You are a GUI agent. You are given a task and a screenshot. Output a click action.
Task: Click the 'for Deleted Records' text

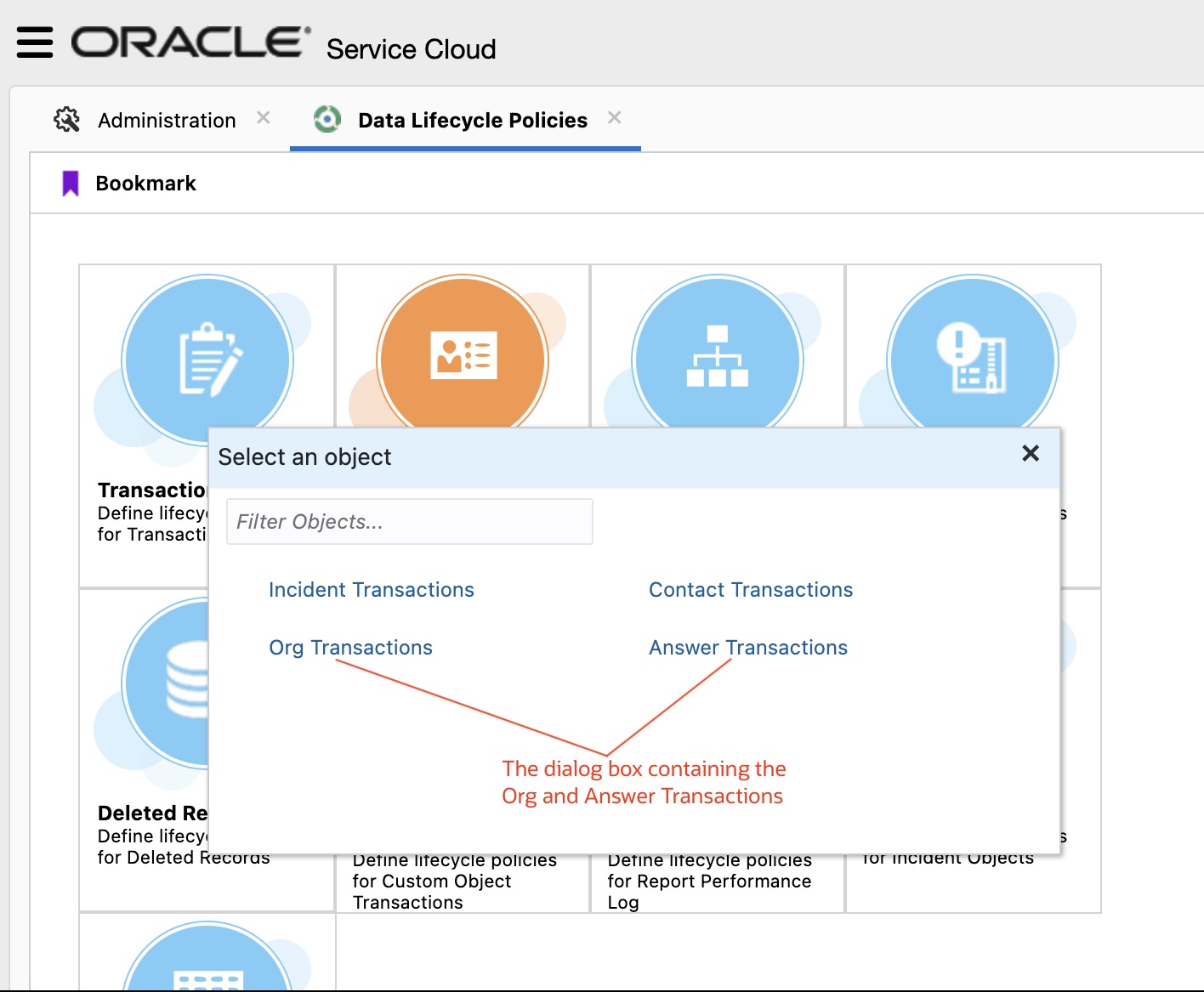tap(184, 859)
